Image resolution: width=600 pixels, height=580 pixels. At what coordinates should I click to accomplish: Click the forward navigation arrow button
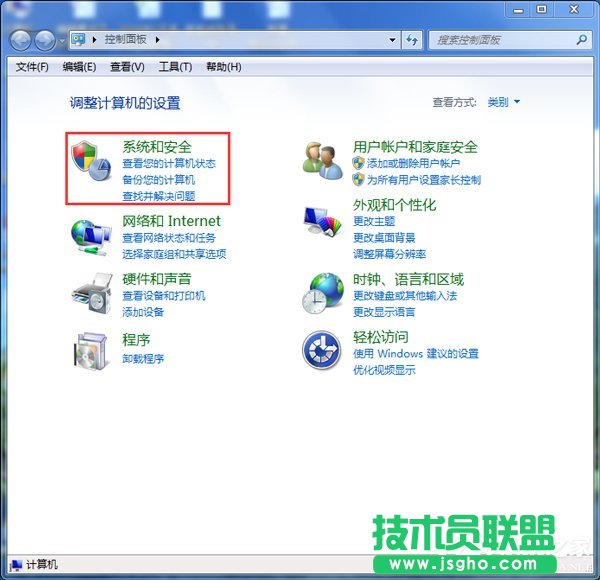click(45, 40)
